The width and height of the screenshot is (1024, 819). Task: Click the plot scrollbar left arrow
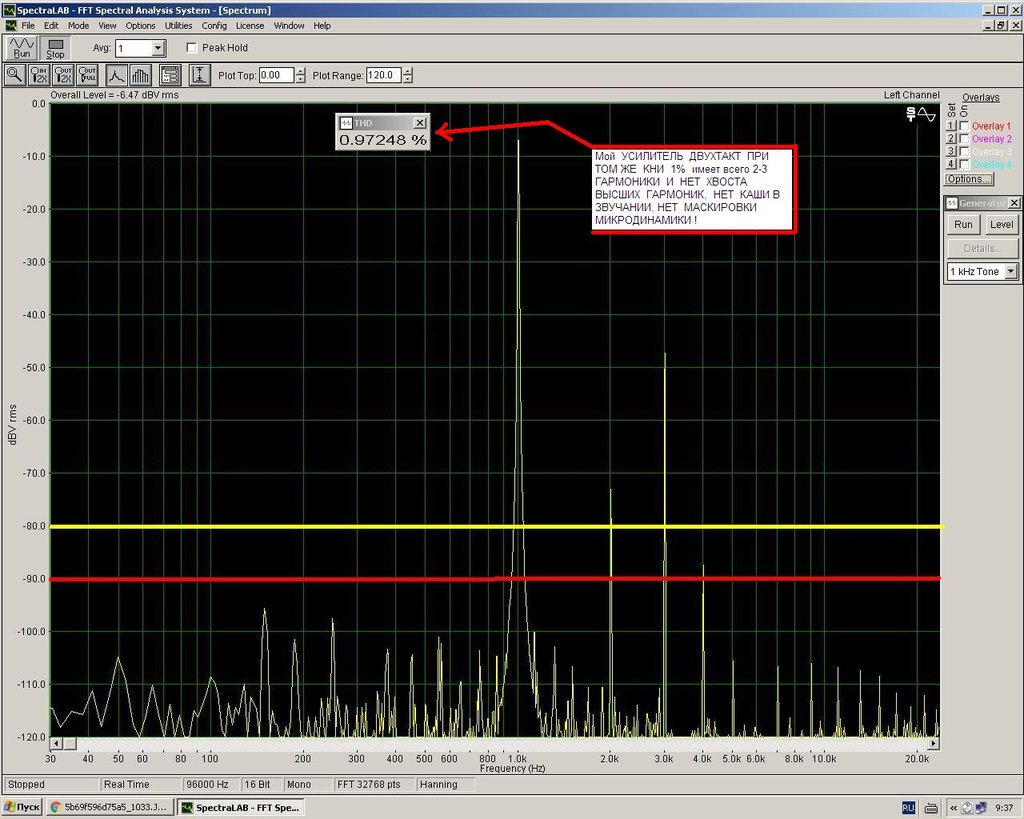click(x=57, y=743)
